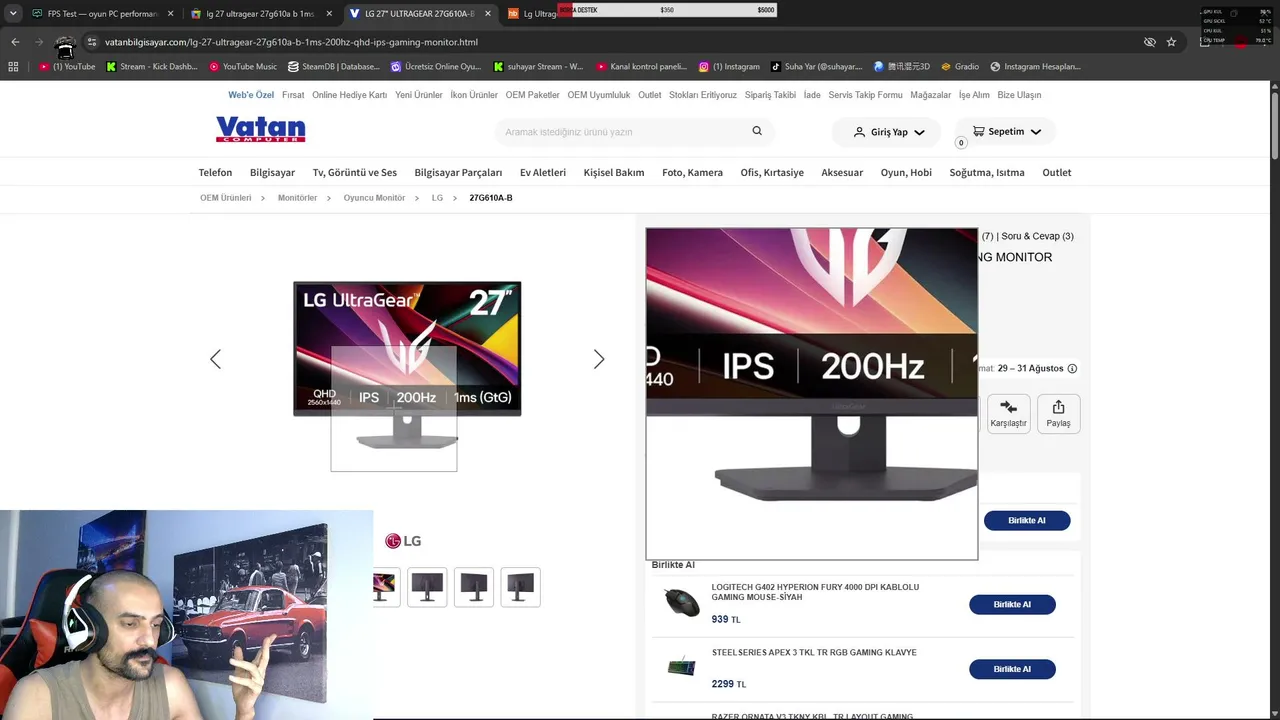Open the Oyun, Hobi menu
Image resolution: width=1280 pixels, height=720 pixels.
(906, 172)
